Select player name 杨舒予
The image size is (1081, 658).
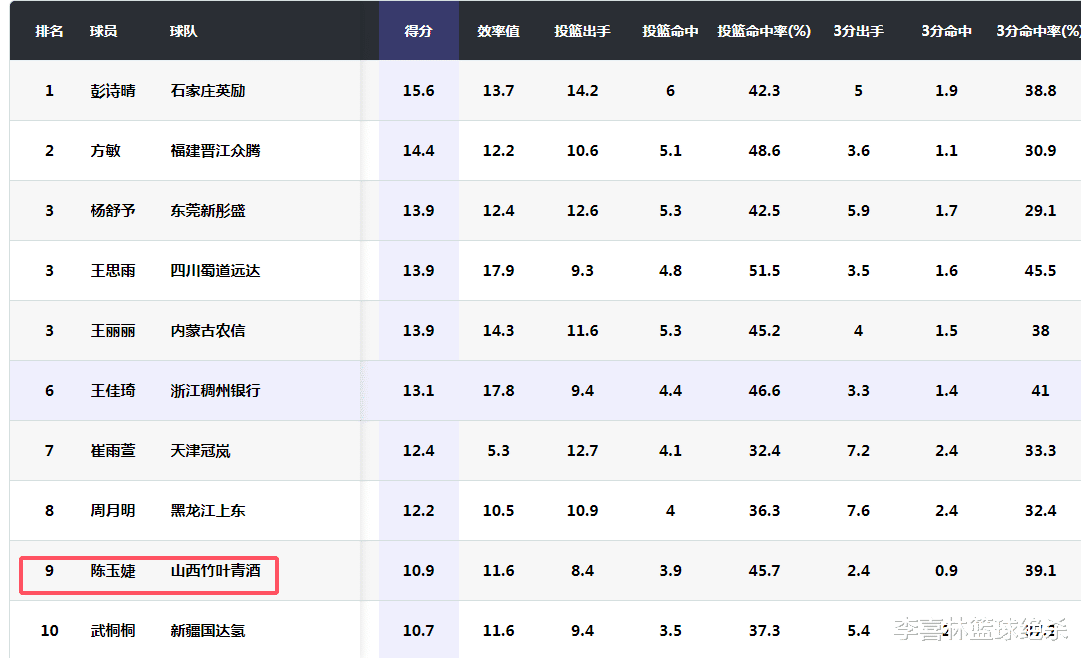[113, 211]
